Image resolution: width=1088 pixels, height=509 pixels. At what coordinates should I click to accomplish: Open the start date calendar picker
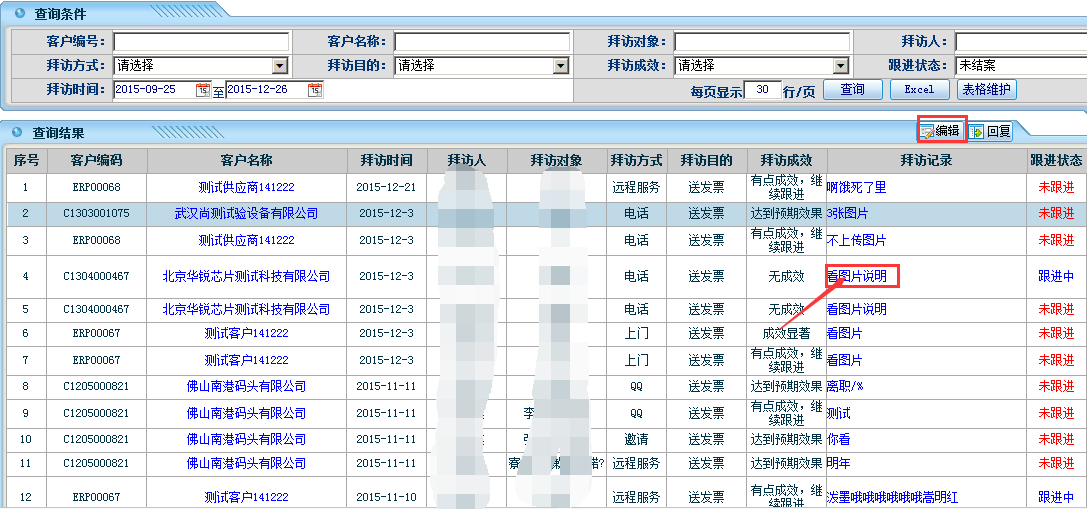(x=203, y=90)
